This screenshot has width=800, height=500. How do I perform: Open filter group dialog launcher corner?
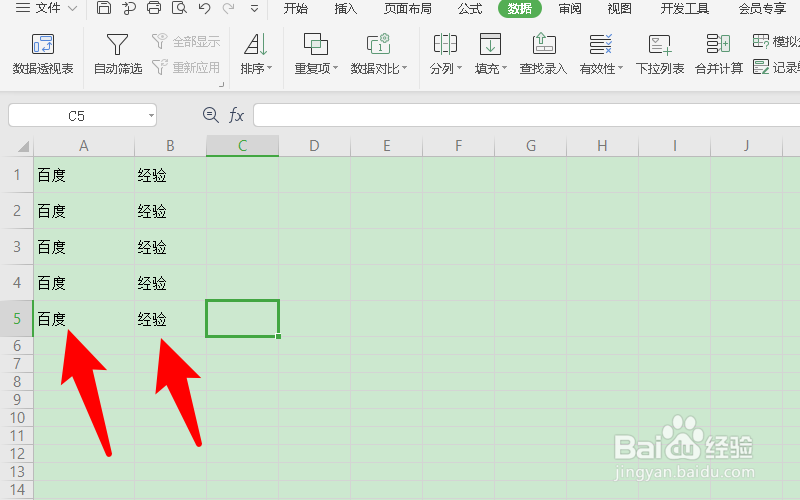tap(221, 85)
